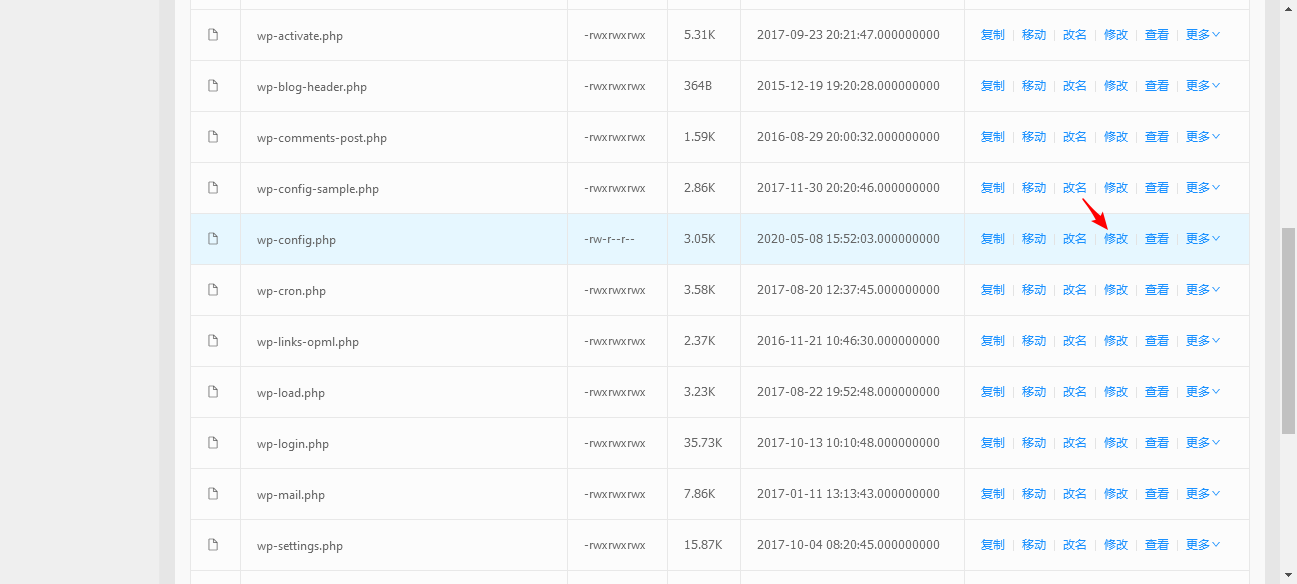The image size is (1297, 584).
Task: Copy wp-login.php using 复制
Action: [x=993, y=443]
